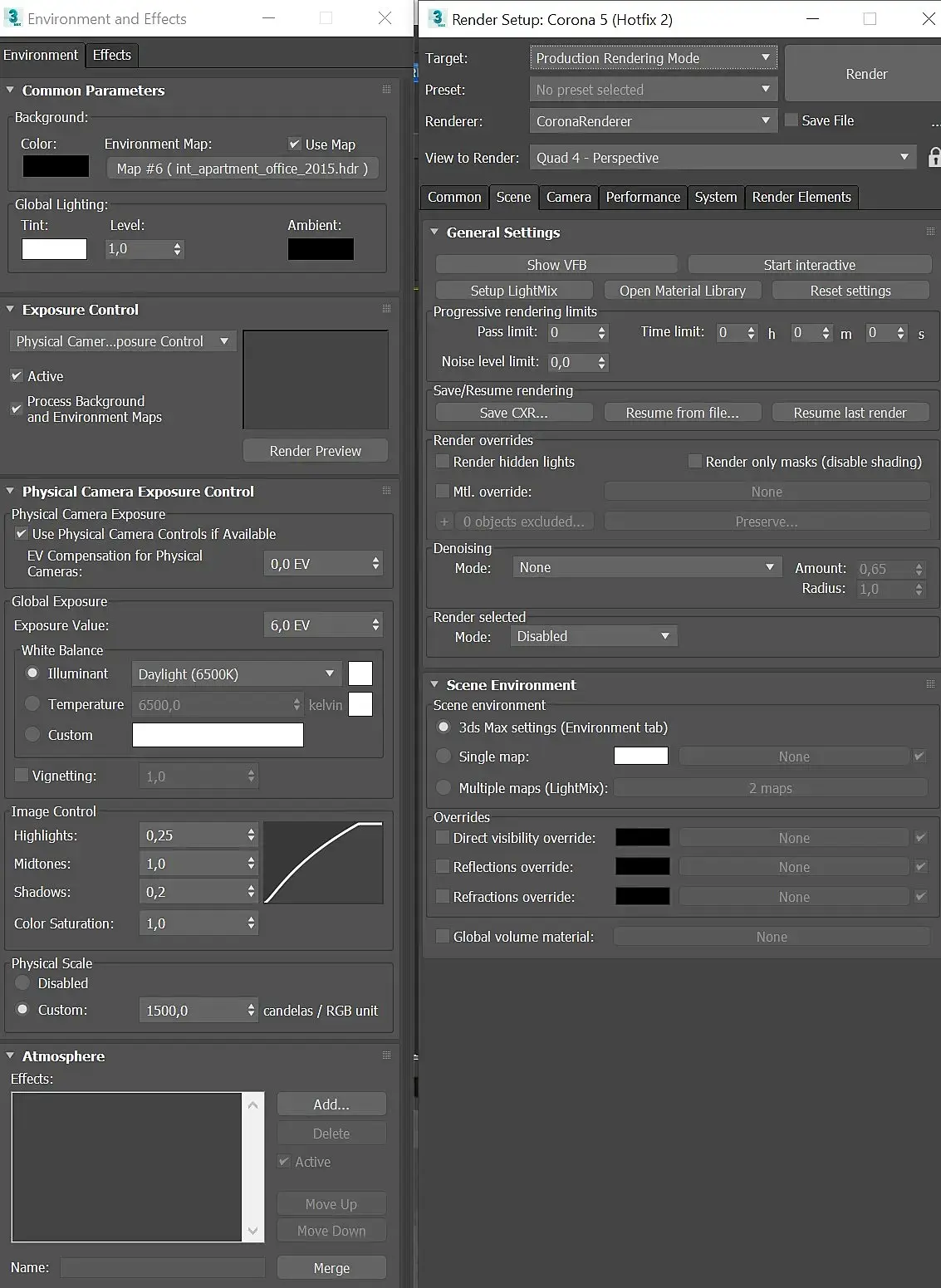The image size is (941, 1288).
Task: Click the Background Color black swatch
Action: [56, 166]
